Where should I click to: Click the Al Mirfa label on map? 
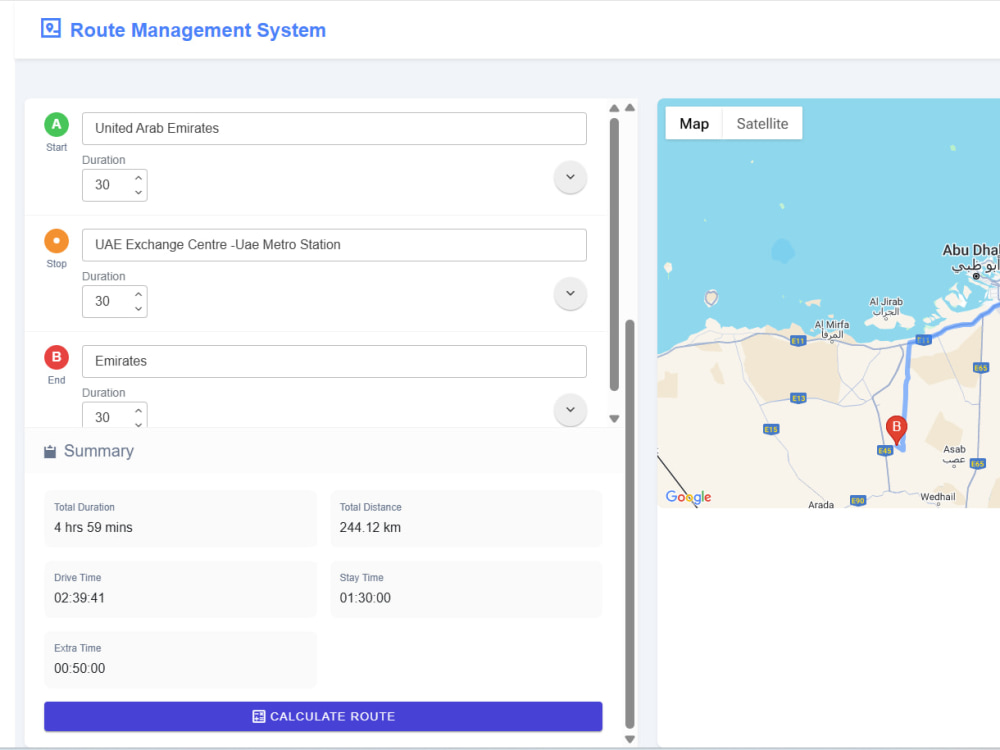pos(832,329)
